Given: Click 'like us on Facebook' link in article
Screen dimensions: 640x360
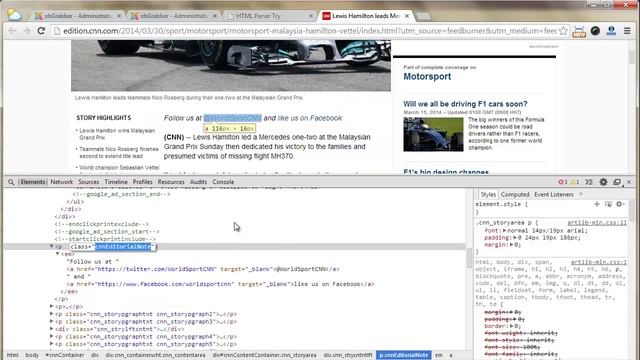Looking at the screenshot, I should coord(310,118).
